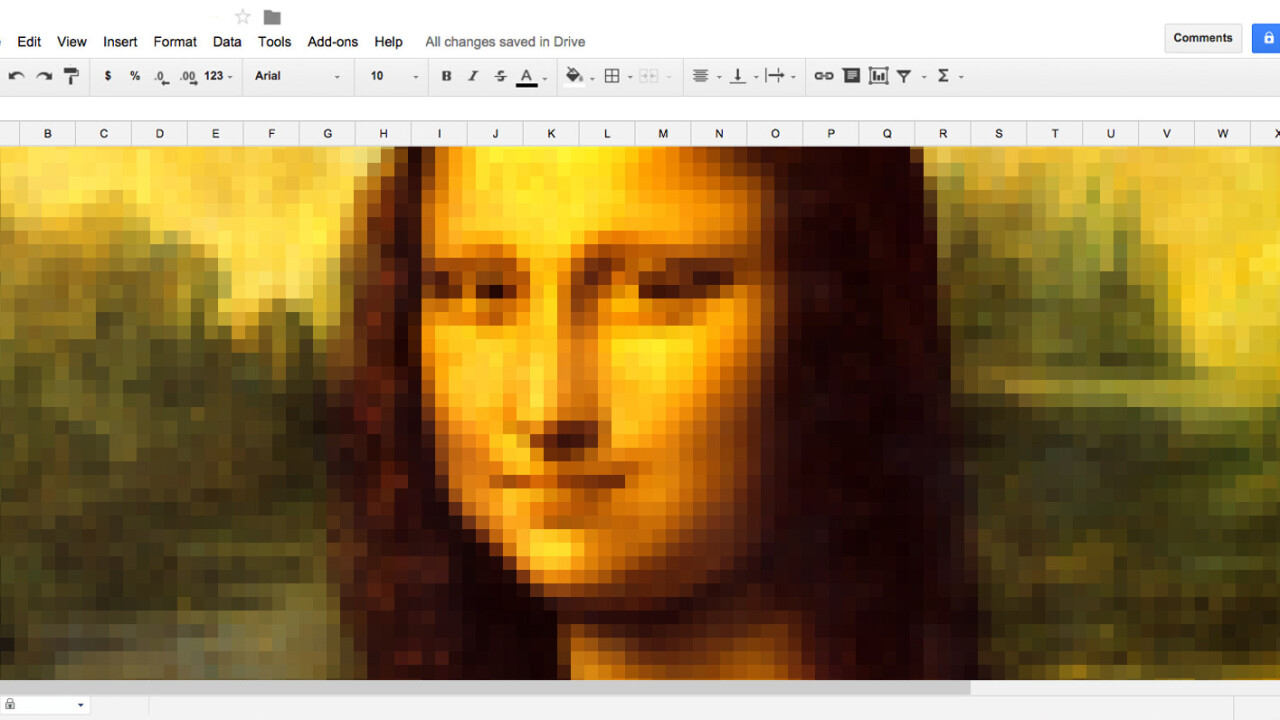
Task: Star this spreadsheet document
Action: click(x=243, y=17)
